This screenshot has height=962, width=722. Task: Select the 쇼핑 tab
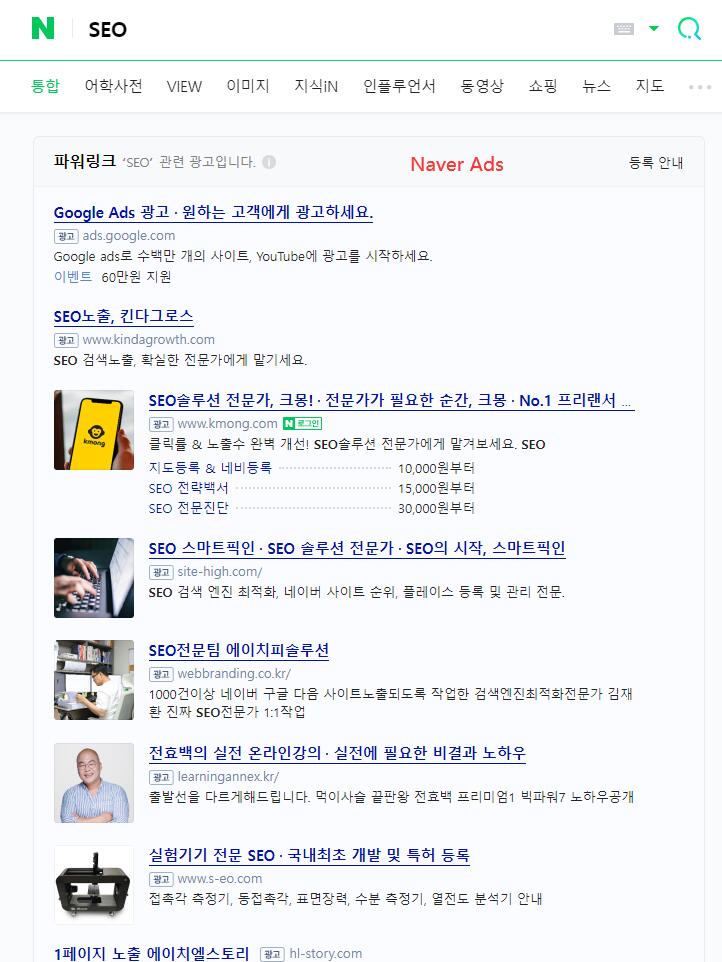(543, 86)
